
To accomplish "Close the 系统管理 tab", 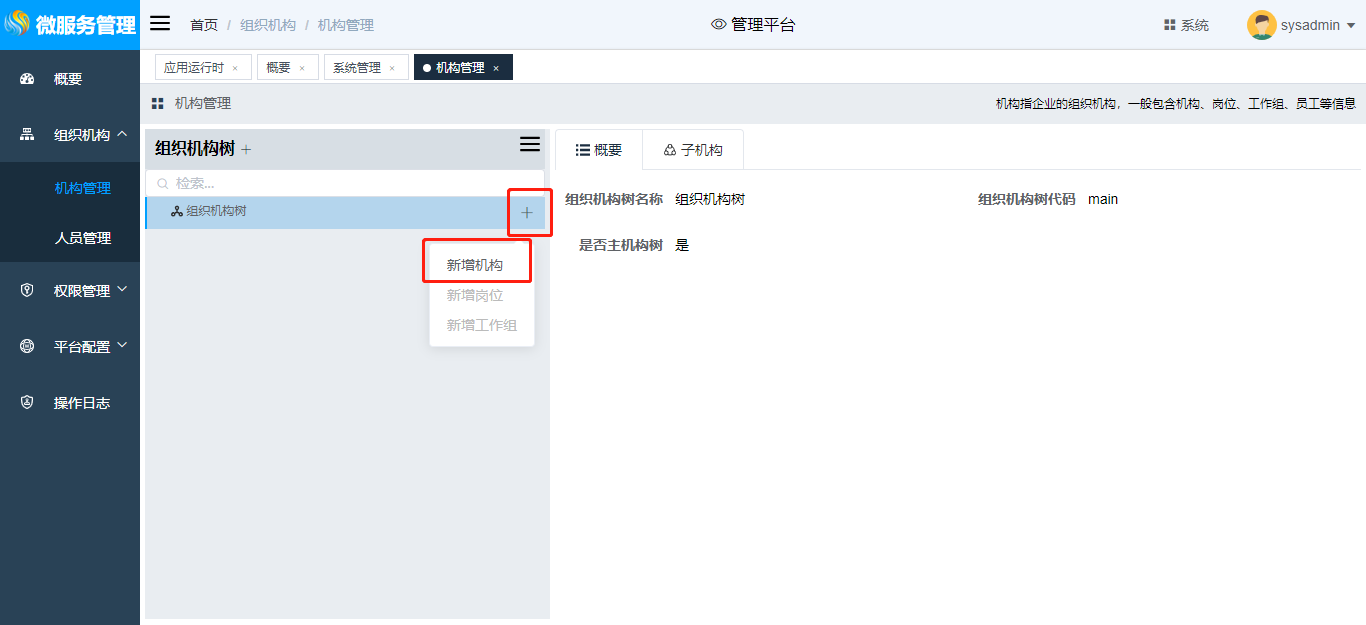I will pyautogui.click(x=392, y=68).
